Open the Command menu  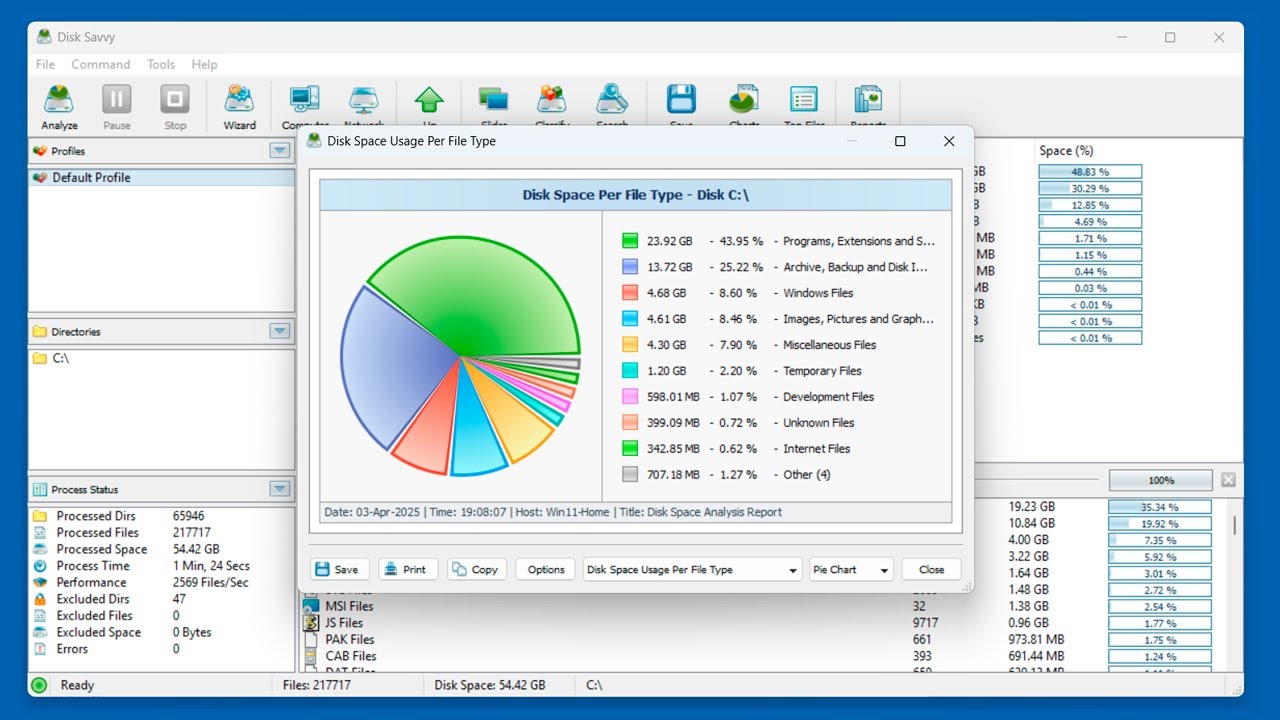click(101, 64)
